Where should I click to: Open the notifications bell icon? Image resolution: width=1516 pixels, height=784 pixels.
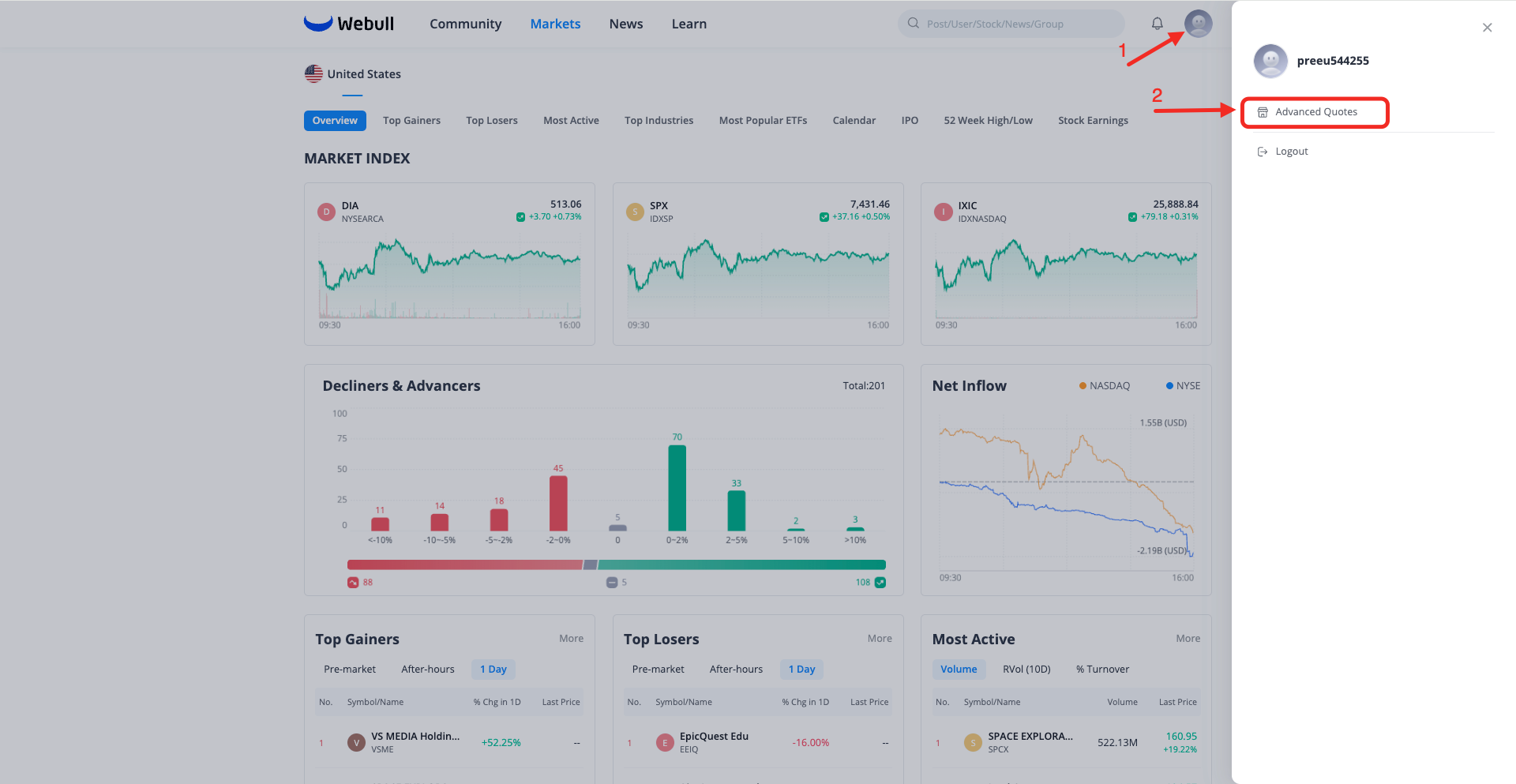pyautogui.click(x=1157, y=24)
